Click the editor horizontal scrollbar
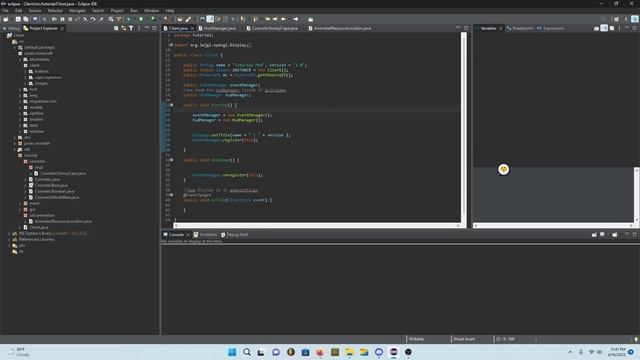640x360 pixels. pyautogui.click(x=317, y=225)
